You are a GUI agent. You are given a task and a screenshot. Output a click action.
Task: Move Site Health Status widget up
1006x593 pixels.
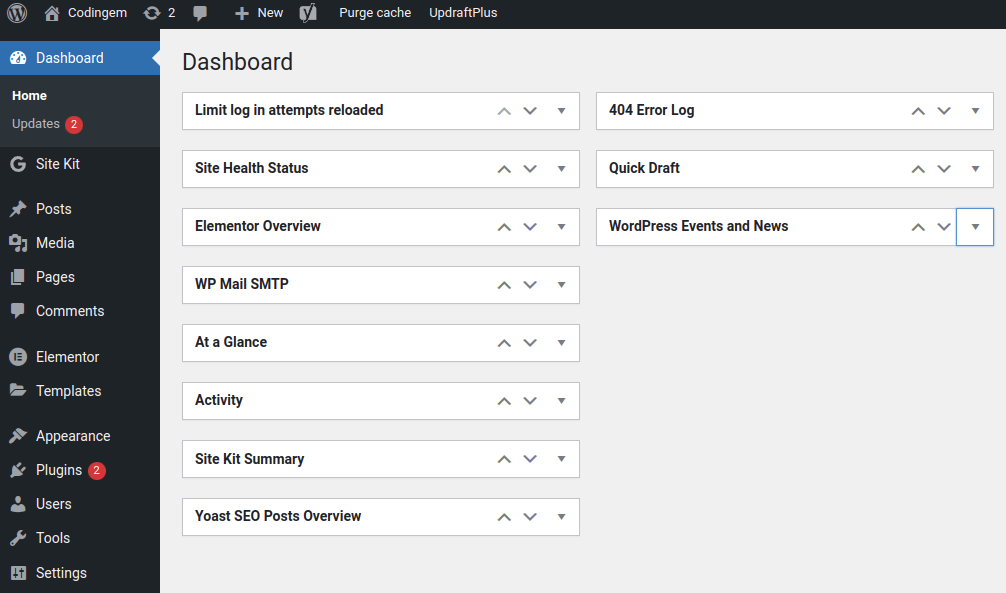click(x=504, y=169)
